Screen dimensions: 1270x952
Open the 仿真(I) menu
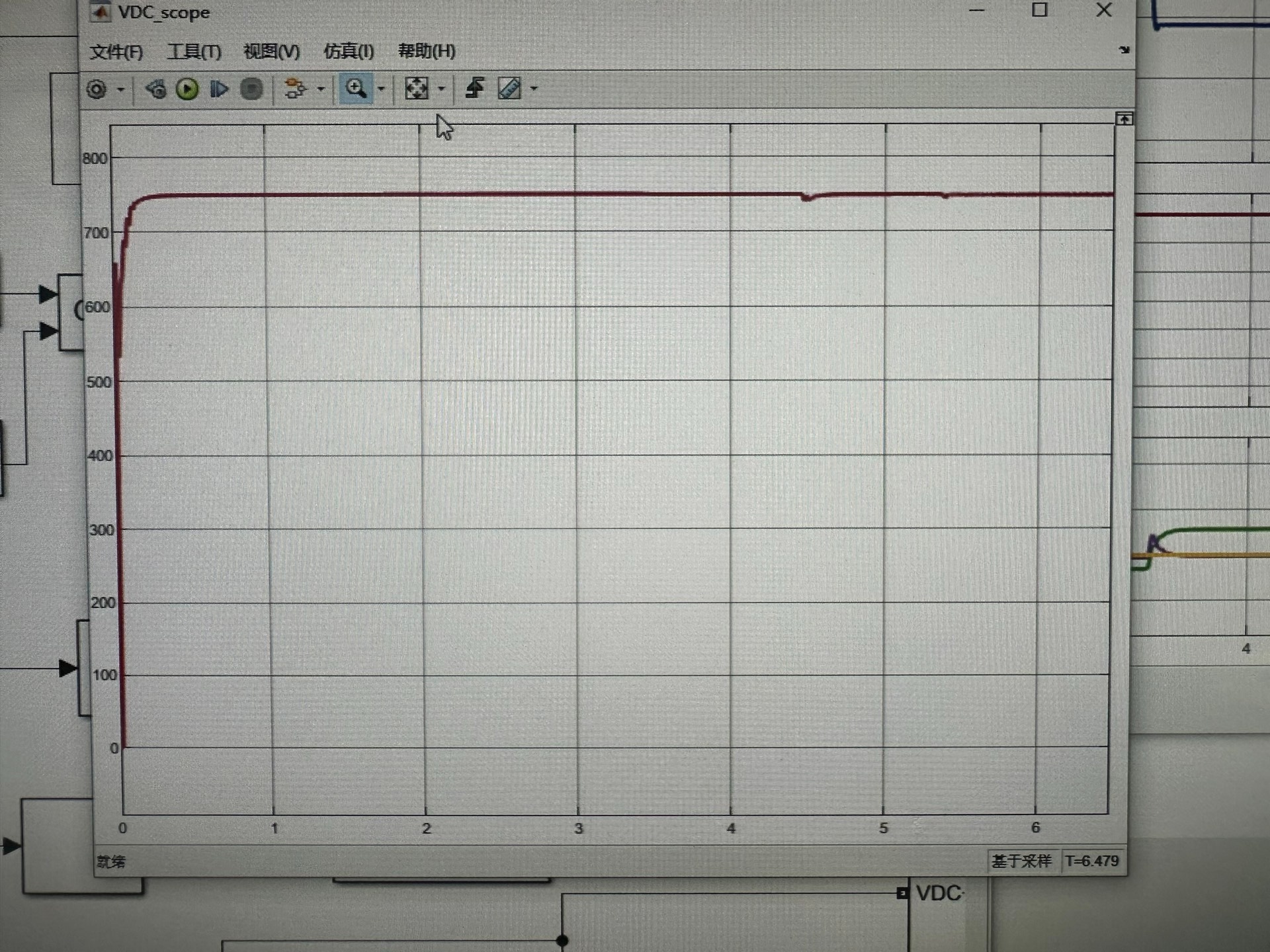(x=349, y=52)
